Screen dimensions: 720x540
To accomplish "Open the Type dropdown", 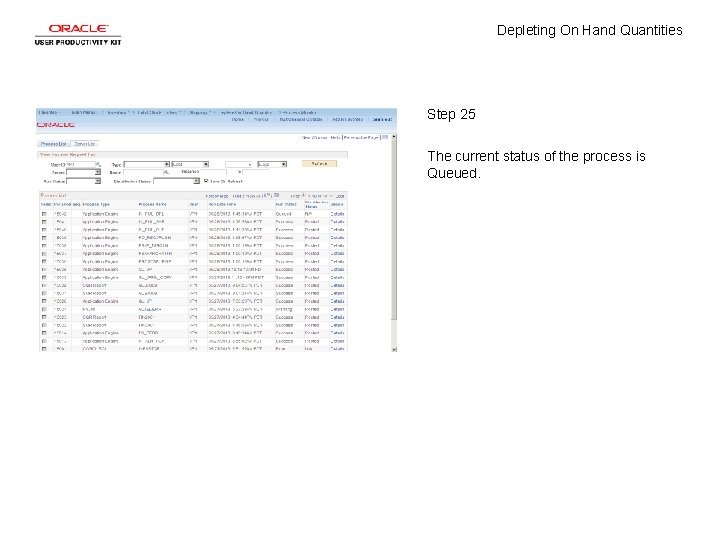I will 146,164.
